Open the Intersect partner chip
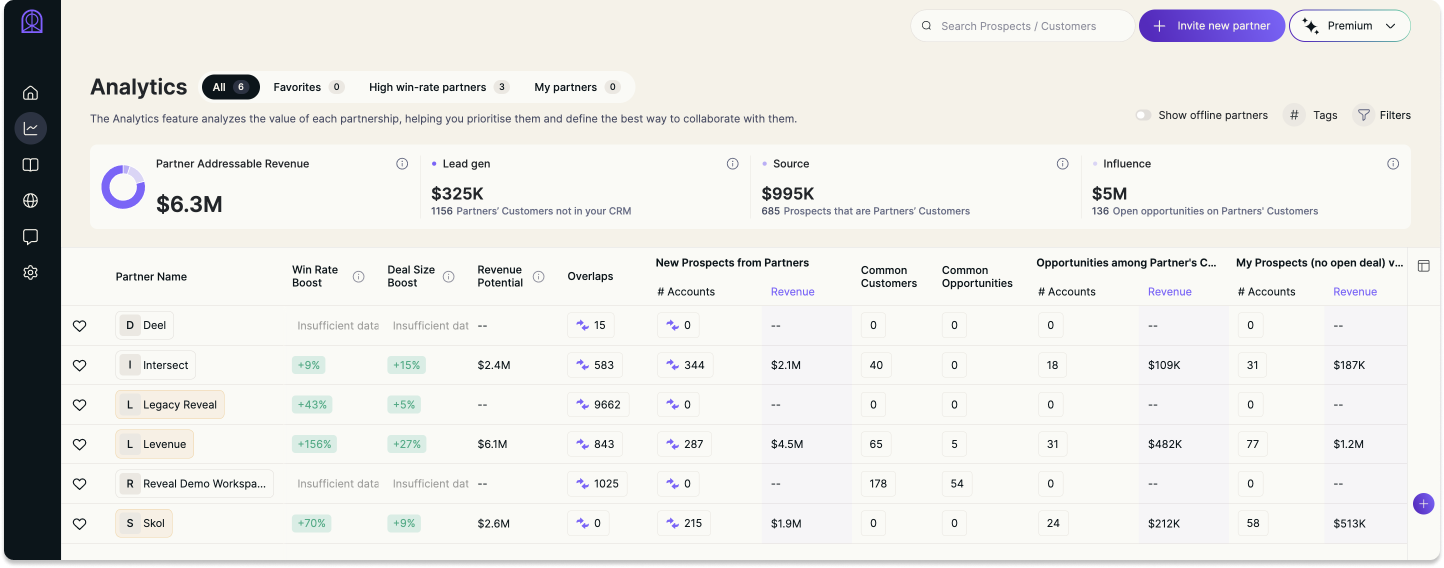Image resolution: width=1444 pixels, height=568 pixels. point(155,365)
